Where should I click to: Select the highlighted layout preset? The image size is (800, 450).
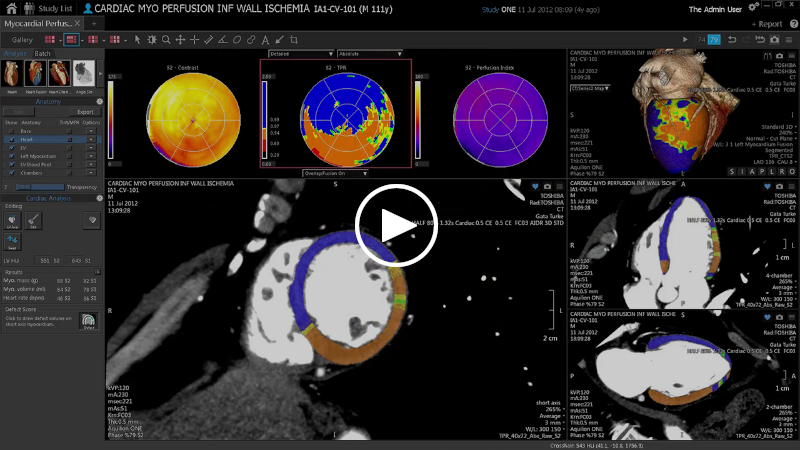coord(71,39)
